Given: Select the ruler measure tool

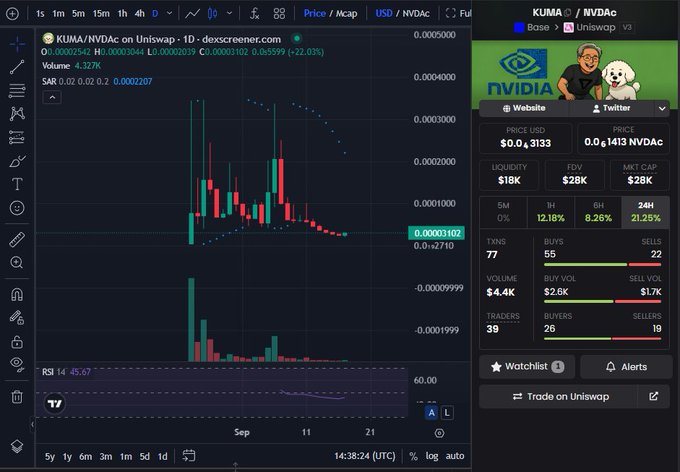Looking at the screenshot, I should pyautogui.click(x=17, y=239).
